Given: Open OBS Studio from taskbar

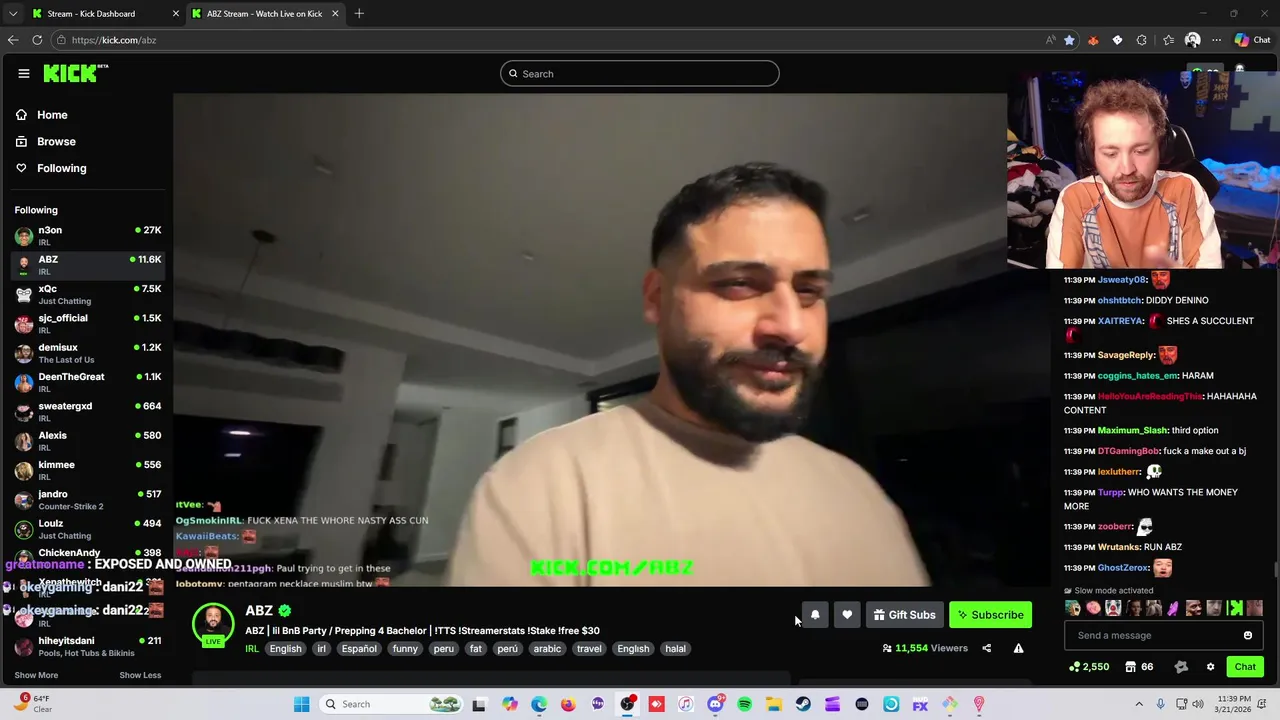Looking at the screenshot, I should coord(627,704).
